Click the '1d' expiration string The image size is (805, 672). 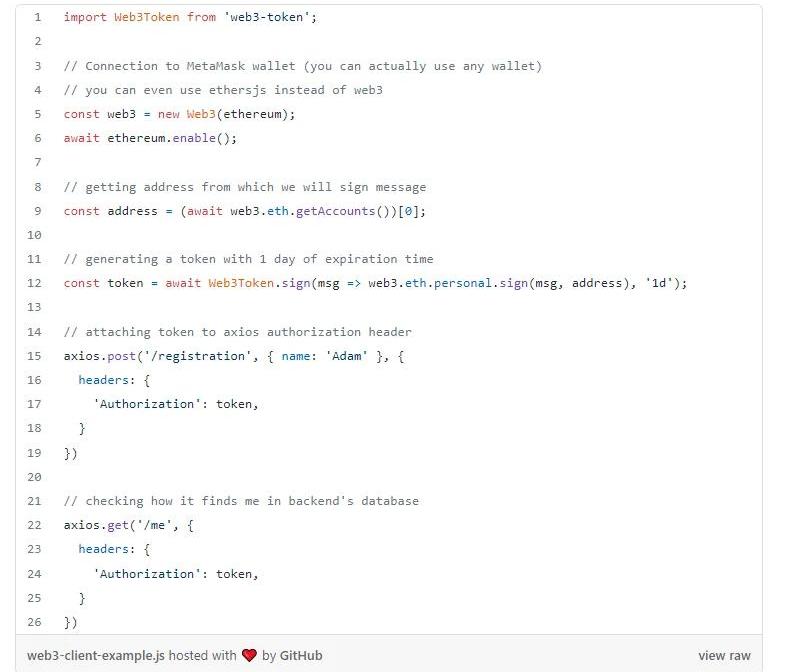(662, 283)
